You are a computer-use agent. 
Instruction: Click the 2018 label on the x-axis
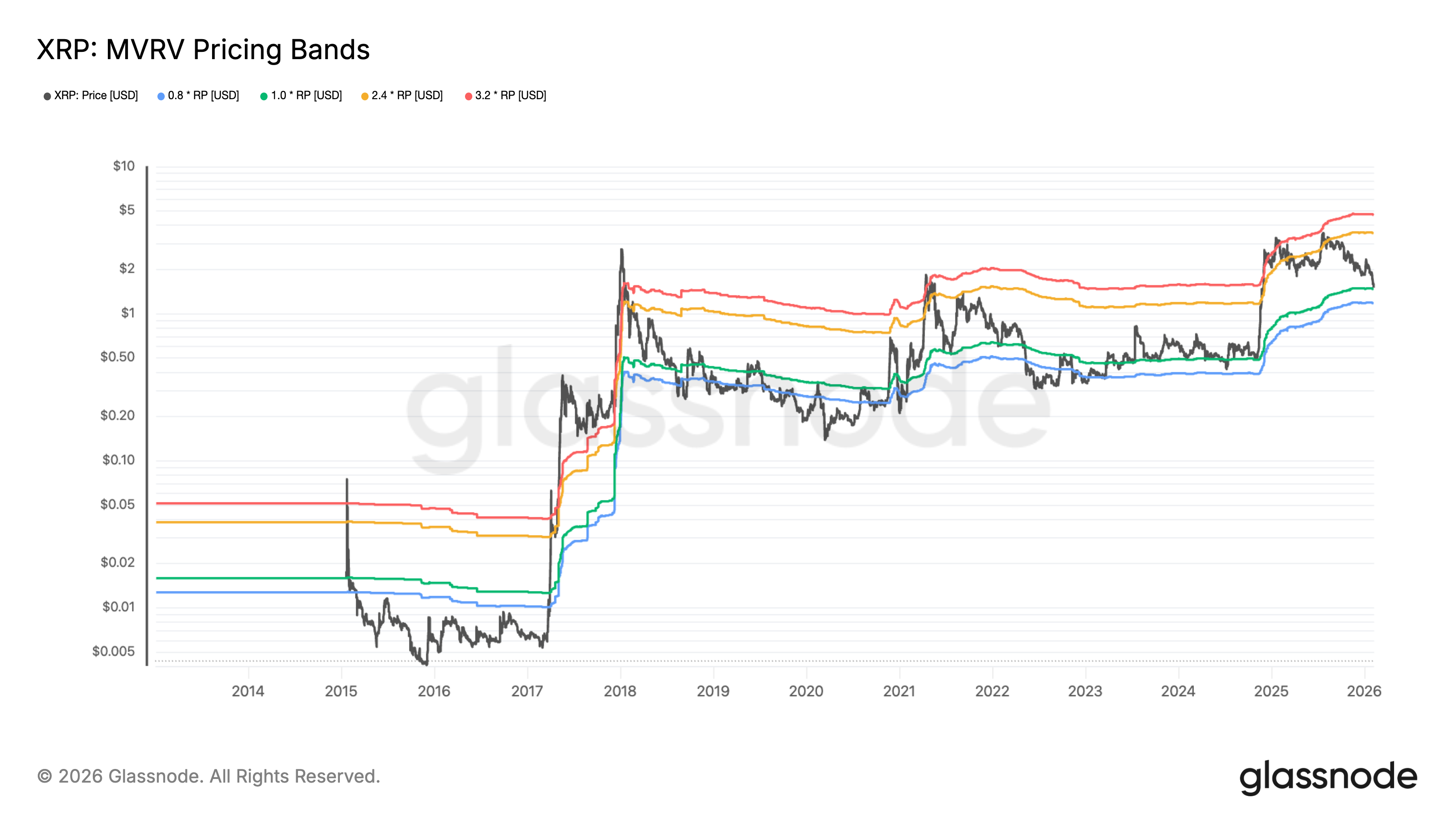click(620, 691)
